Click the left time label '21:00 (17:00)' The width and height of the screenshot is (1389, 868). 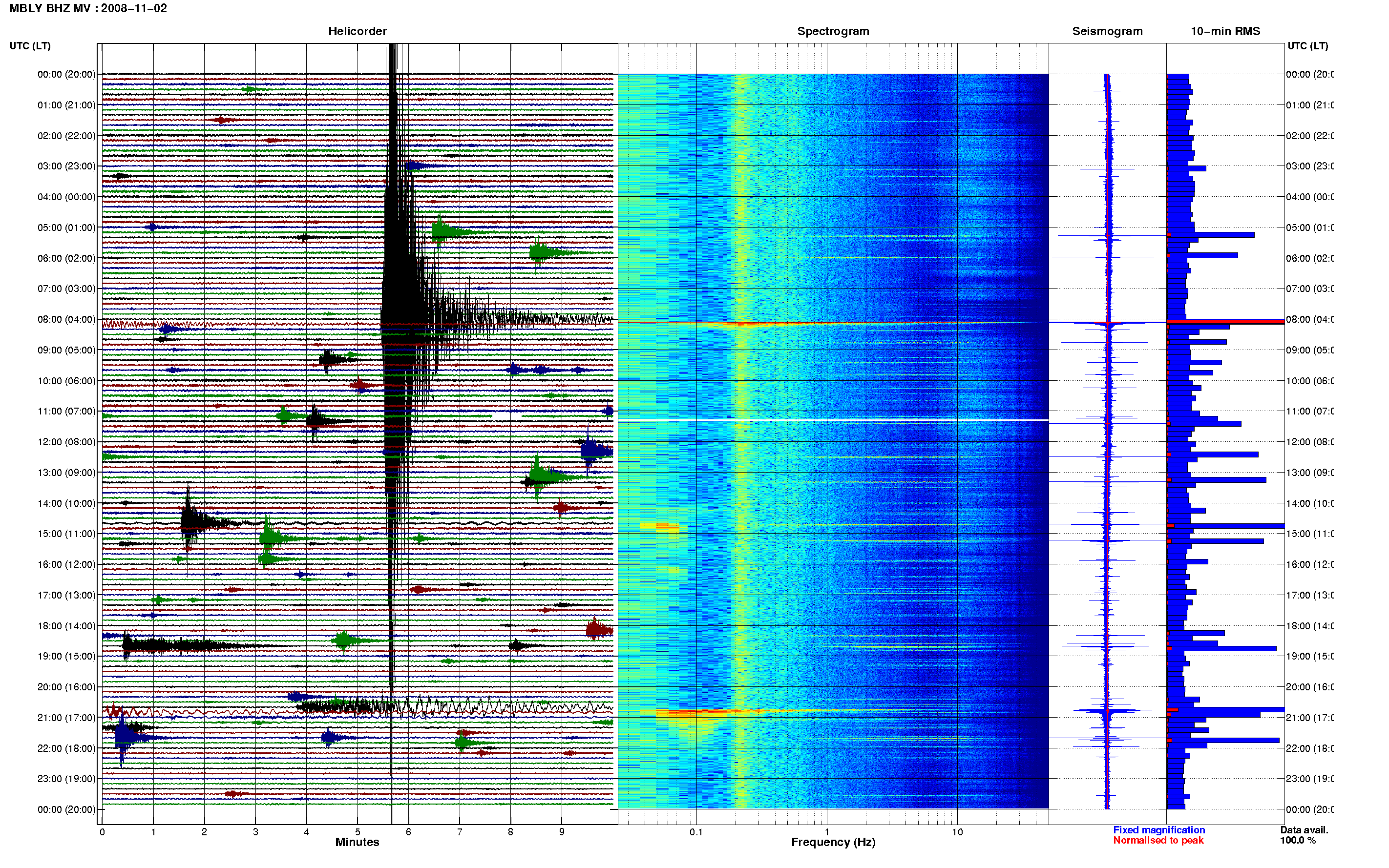pos(66,718)
